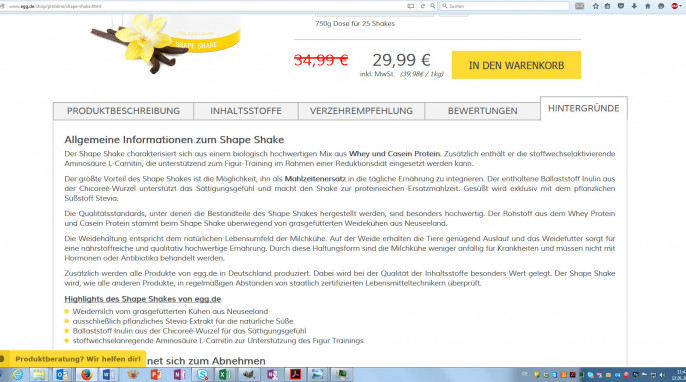Open XnView from the taskbar
Image resolution: width=686 pixels, height=382 pixels.
[133, 375]
